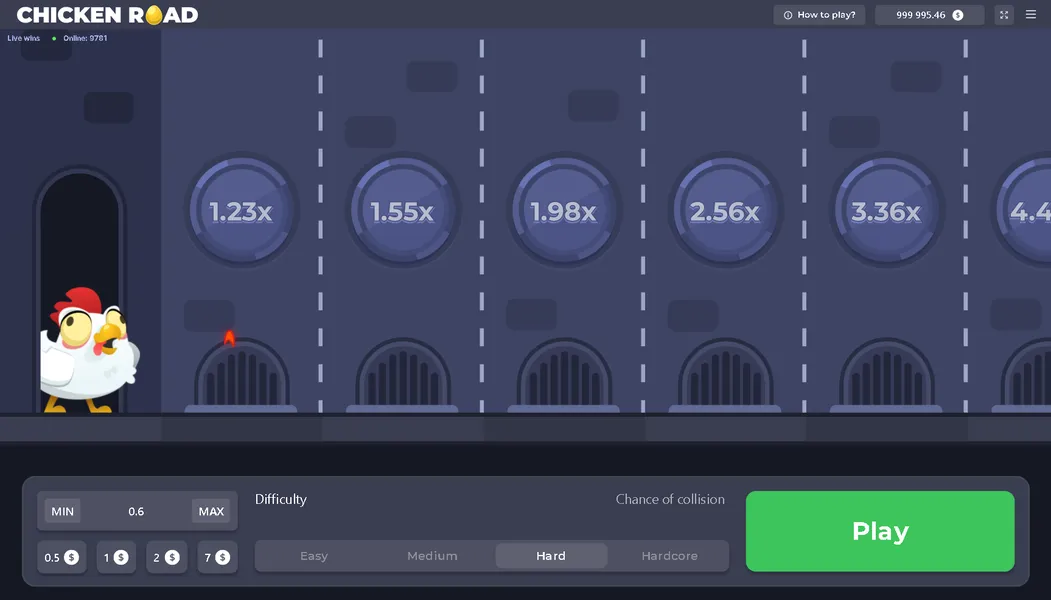This screenshot has height=600, width=1051.
Task: Select the Medium difficulty tab
Action: click(432, 555)
